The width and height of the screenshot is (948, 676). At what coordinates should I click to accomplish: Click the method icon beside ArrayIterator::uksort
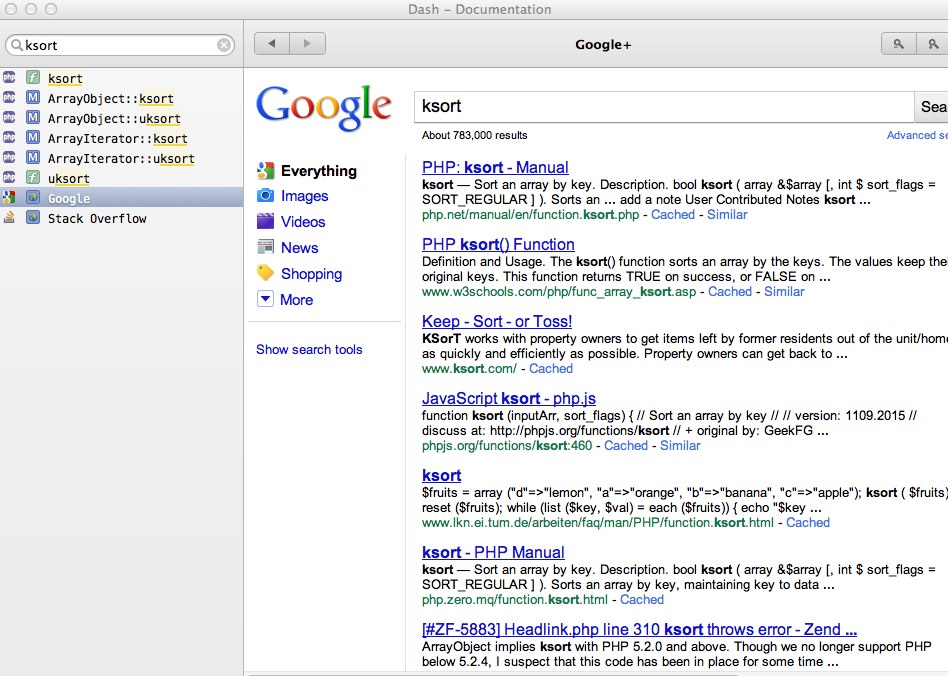click(x=33, y=157)
